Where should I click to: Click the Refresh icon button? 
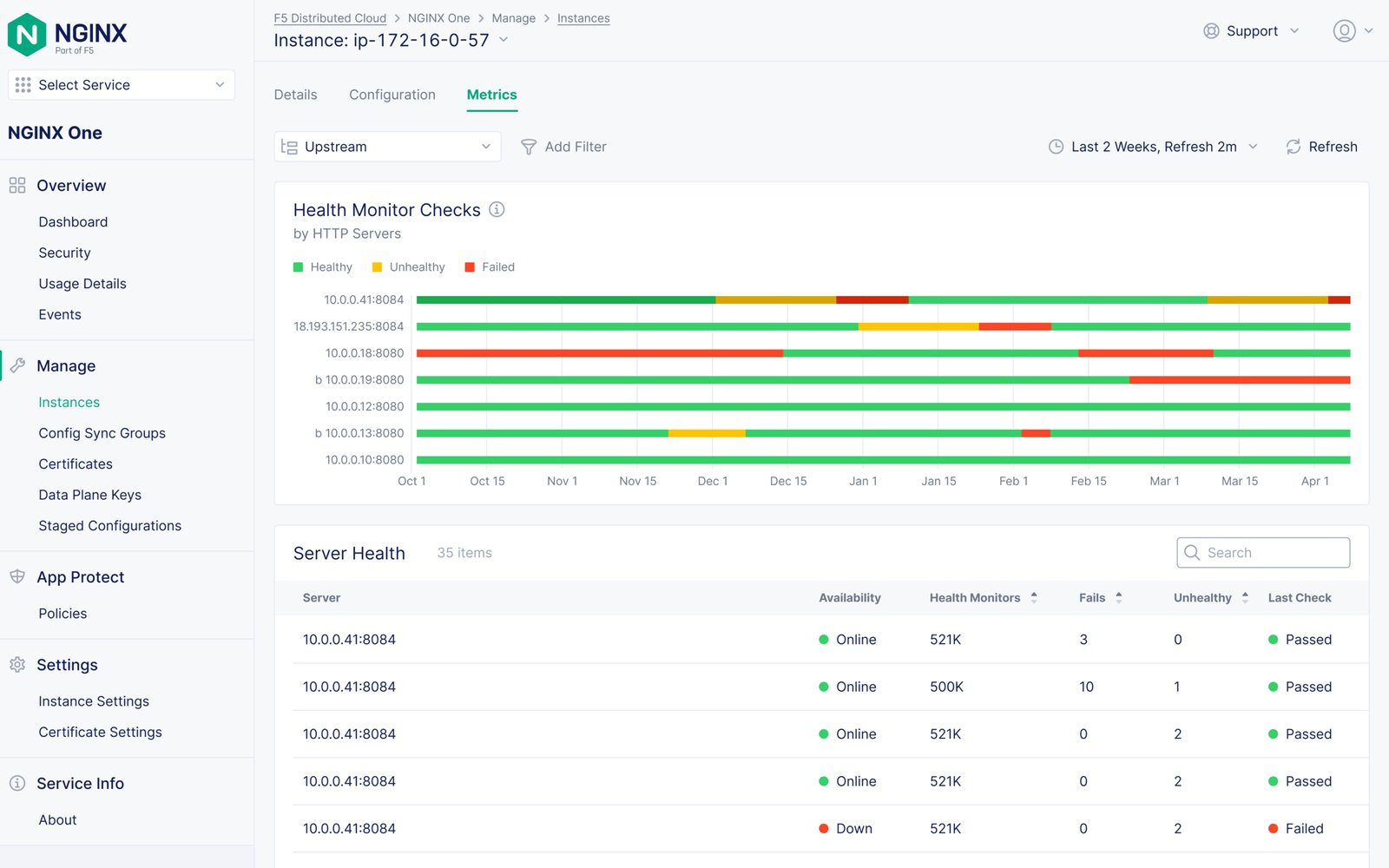click(x=1294, y=147)
